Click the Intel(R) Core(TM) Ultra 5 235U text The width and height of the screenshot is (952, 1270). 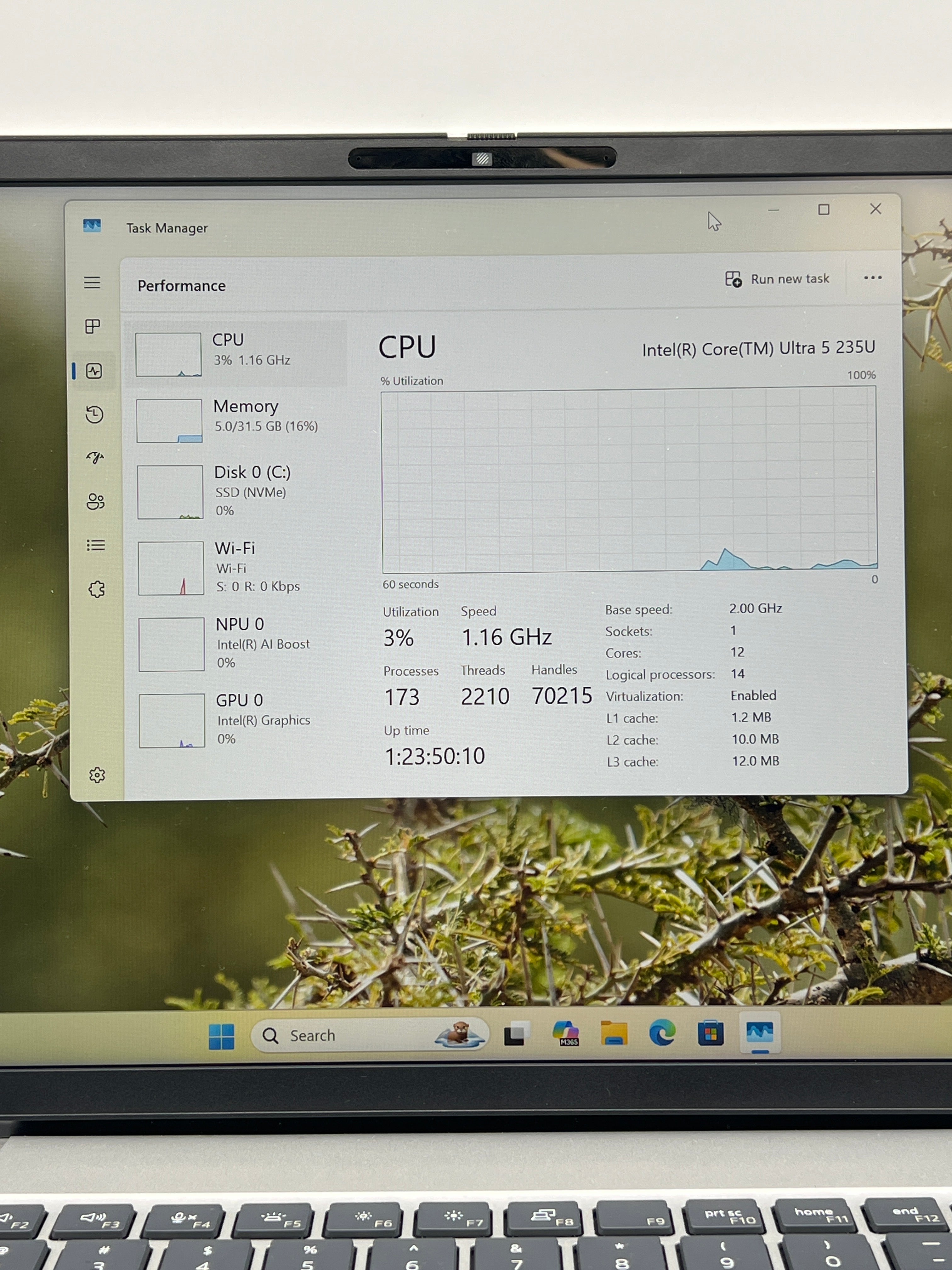click(x=759, y=348)
